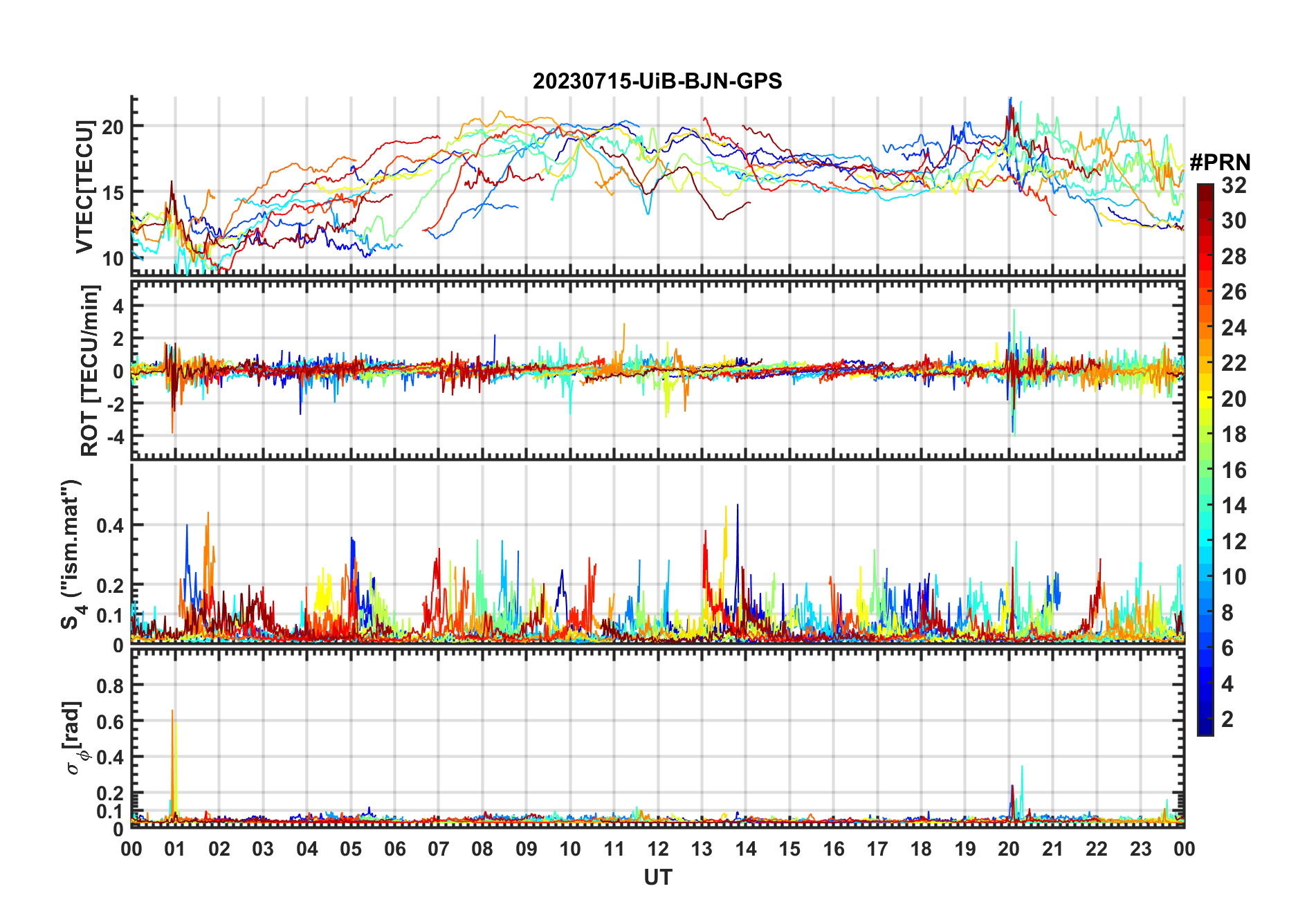Image resolution: width=1316 pixels, height=920 pixels.
Task: Click colorbar tick label 24
Action: [1234, 328]
